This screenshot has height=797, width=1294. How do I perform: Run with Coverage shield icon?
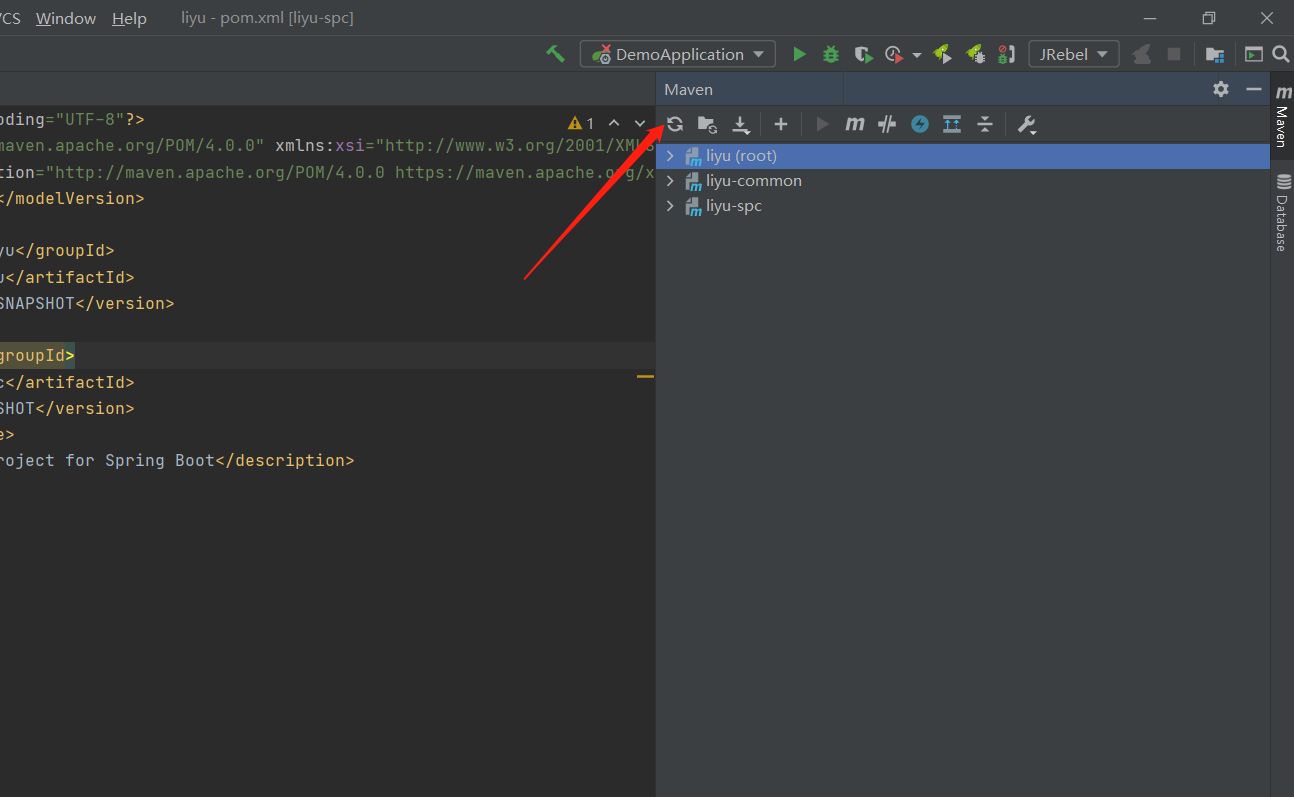tap(863, 54)
